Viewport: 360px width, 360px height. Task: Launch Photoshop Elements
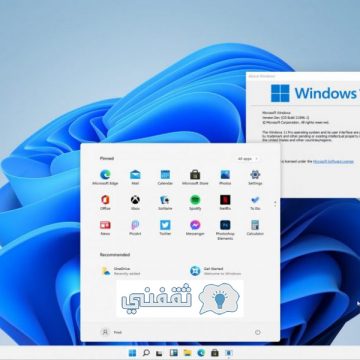[x=225, y=230]
